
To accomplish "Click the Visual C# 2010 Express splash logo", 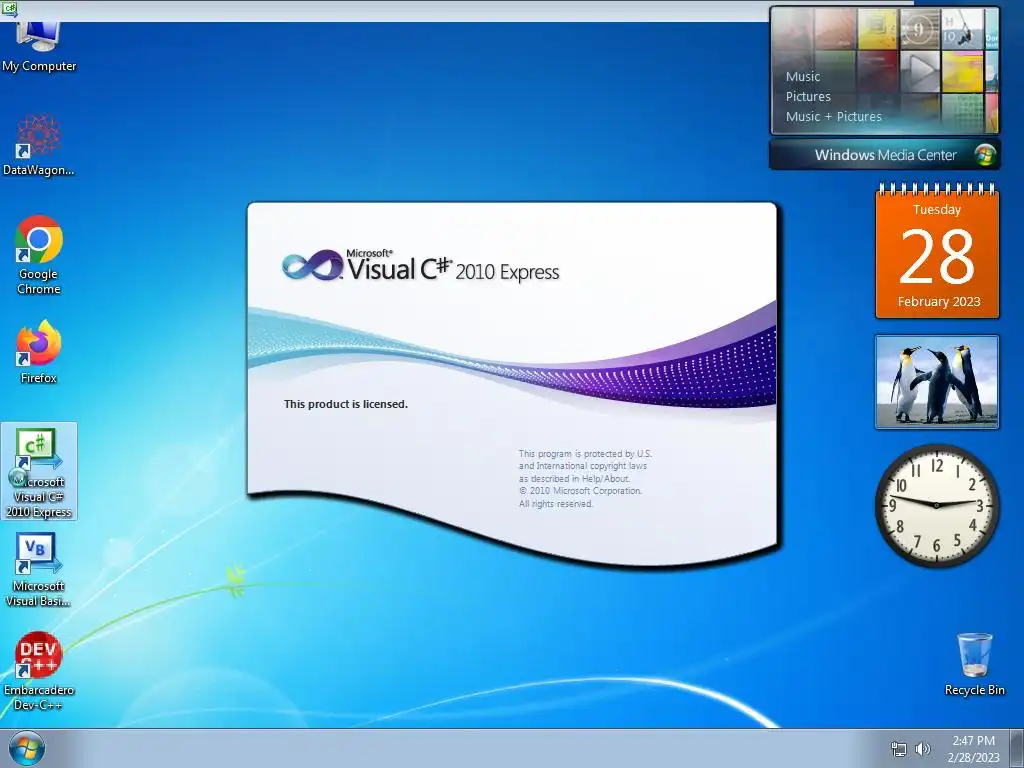I will 421,266.
